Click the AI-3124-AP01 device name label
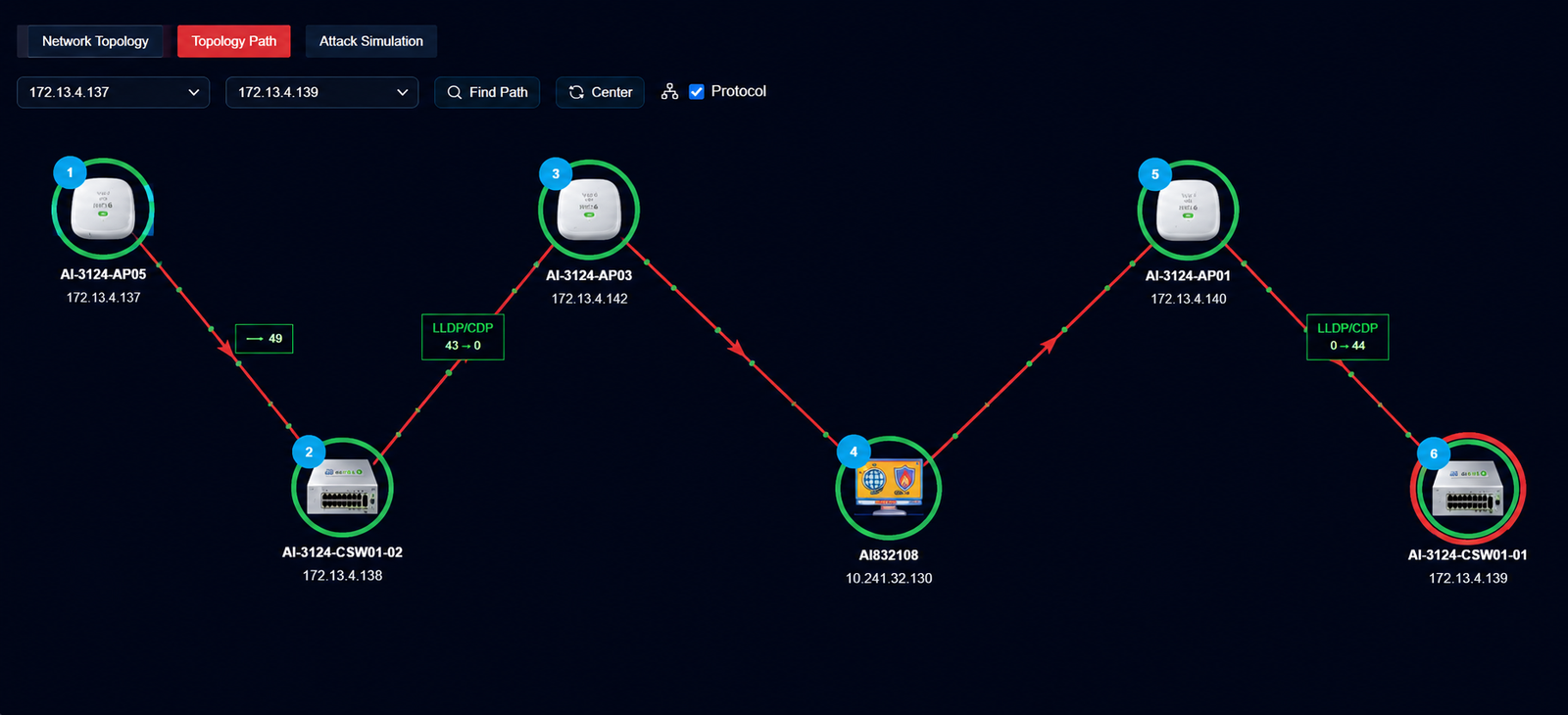1568x715 pixels. point(1188,275)
